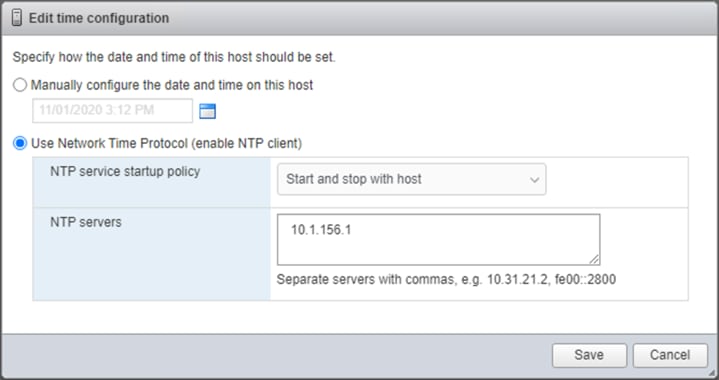Save the time configuration
The height and width of the screenshot is (380, 719).
pos(589,355)
